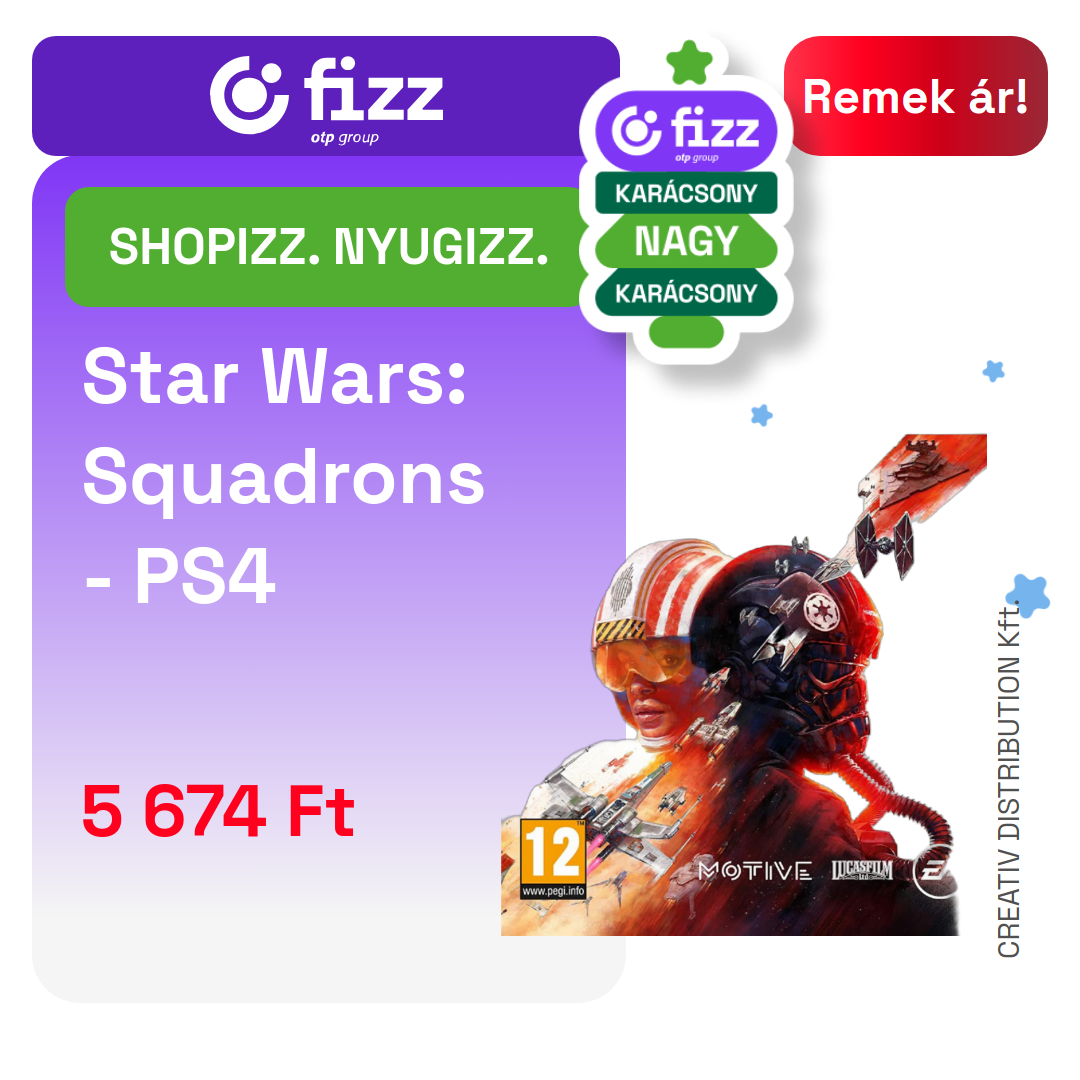Click the upper KARÁCSONY label
Image resolution: width=1080 pixels, height=1080 pixels.
686,194
